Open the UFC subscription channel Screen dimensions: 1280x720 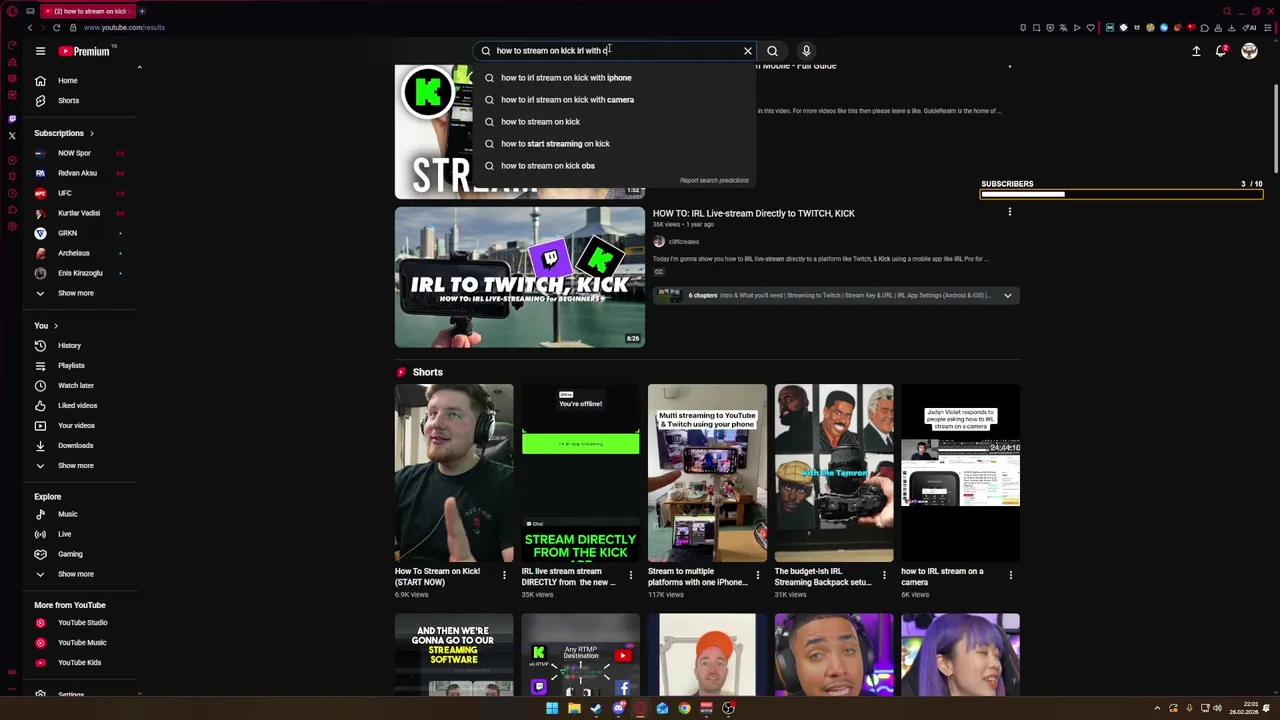tap(78, 193)
